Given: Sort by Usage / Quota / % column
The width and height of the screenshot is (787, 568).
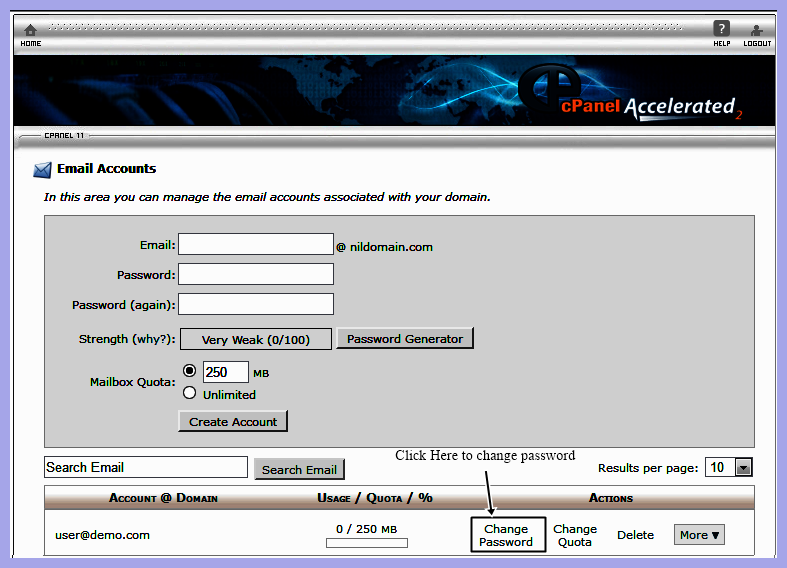Looking at the screenshot, I should click(x=368, y=498).
